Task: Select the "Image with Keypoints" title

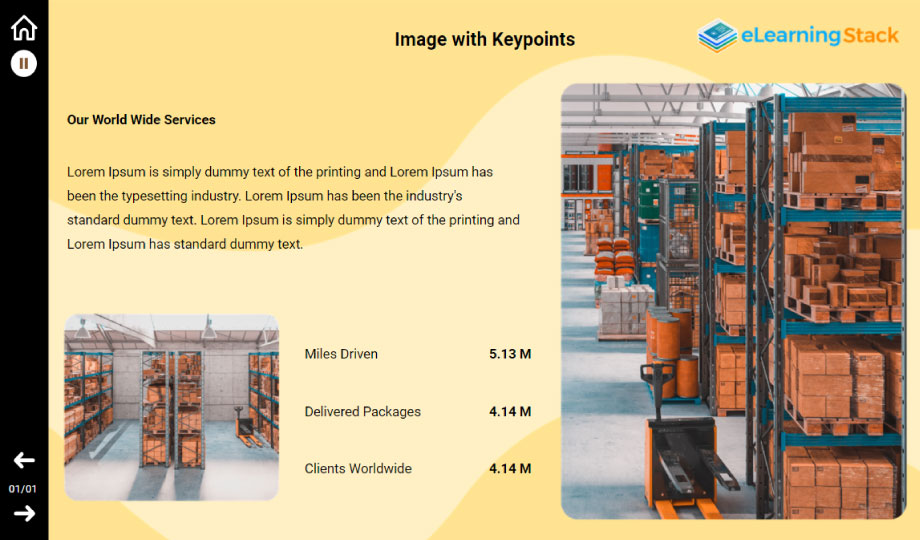Action: pos(484,40)
